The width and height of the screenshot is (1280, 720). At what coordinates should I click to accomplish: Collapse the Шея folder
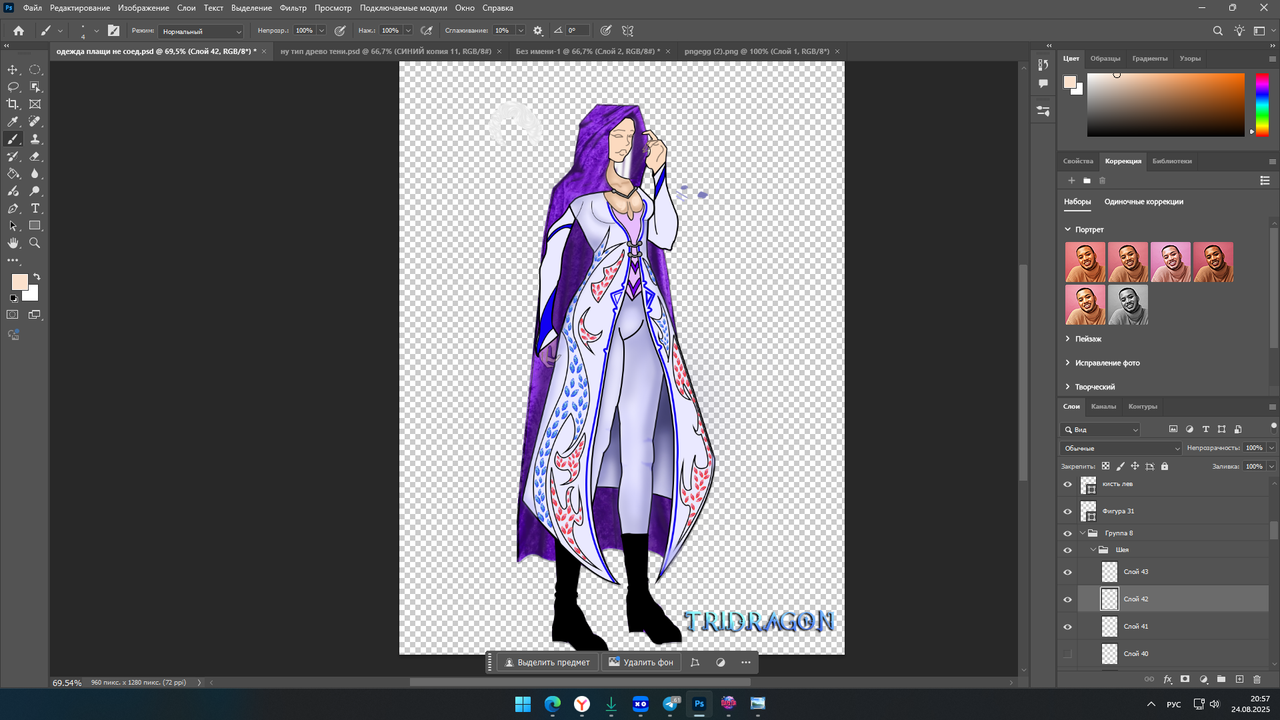(1093, 550)
